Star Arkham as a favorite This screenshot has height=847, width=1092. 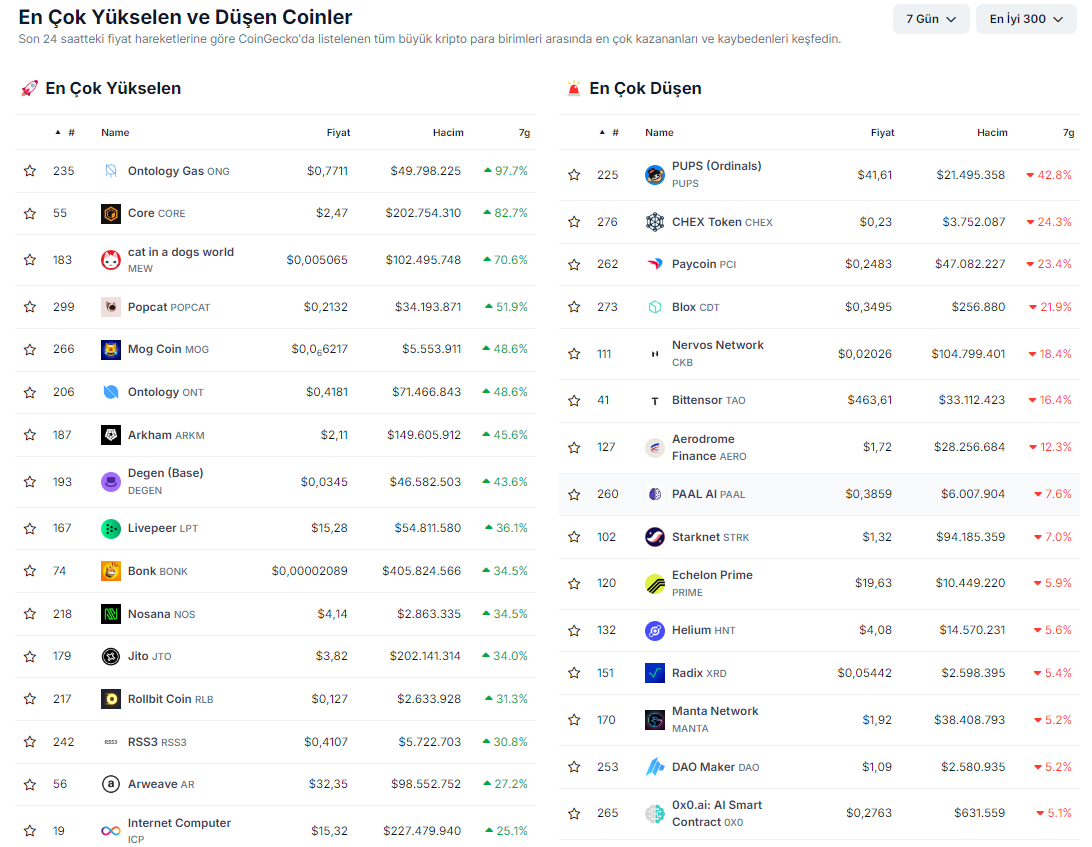pos(30,435)
